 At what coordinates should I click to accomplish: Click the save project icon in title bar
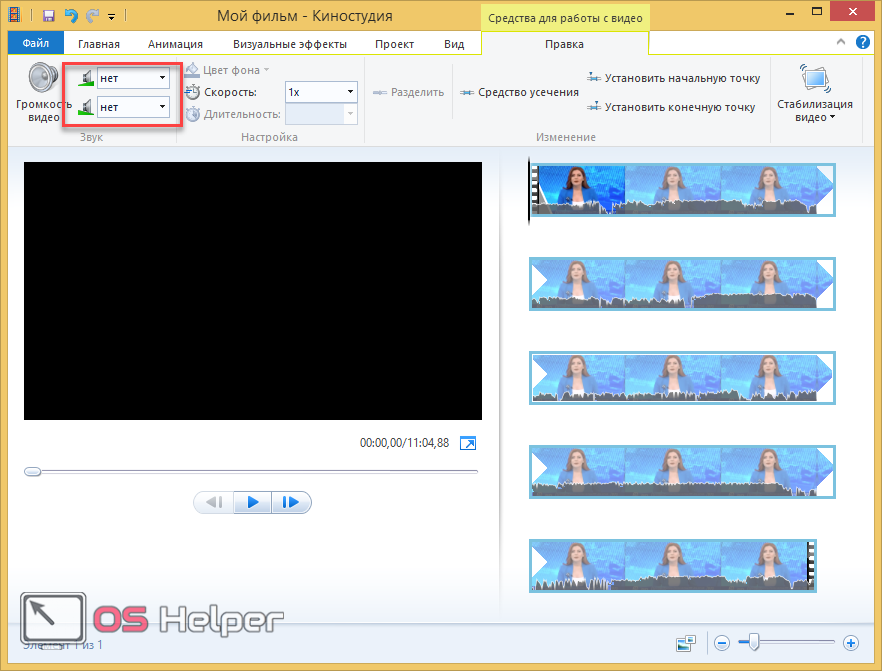[48, 16]
